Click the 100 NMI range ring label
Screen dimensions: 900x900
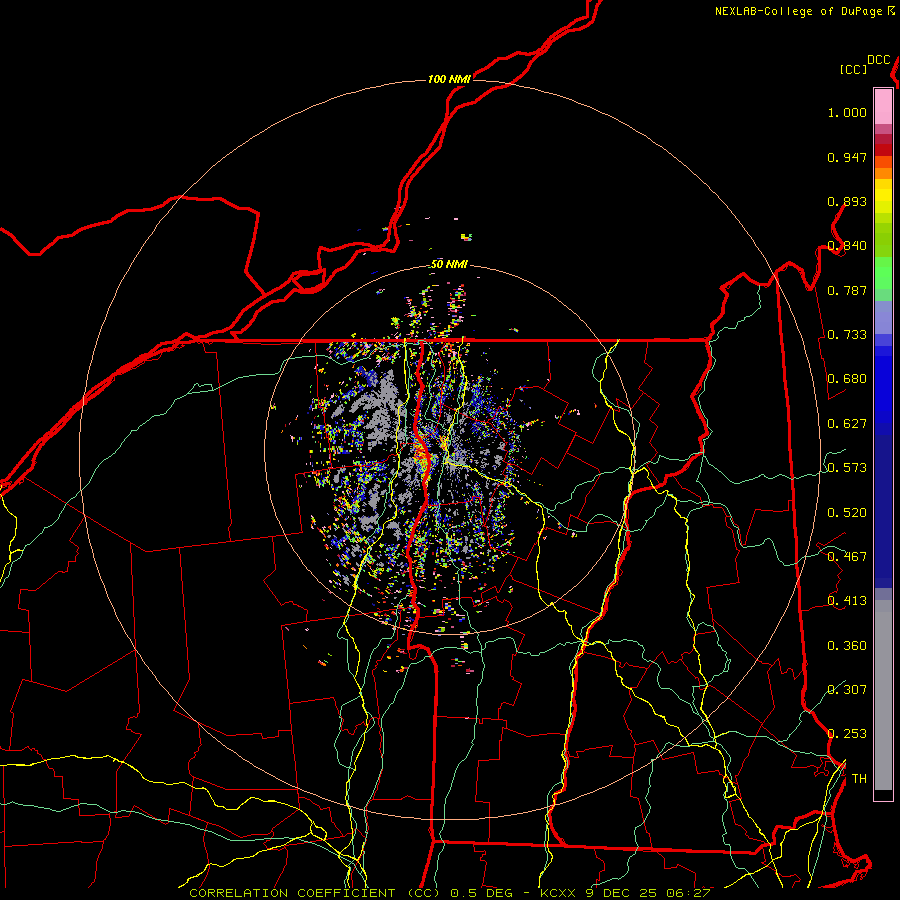click(449, 79)
